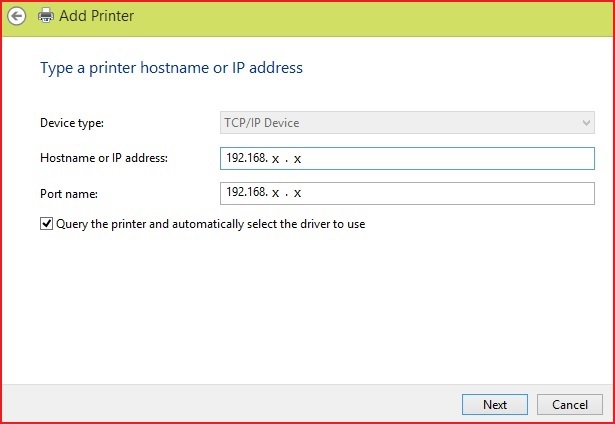
Task: Go back with the arrow button
Action: point(16,16)
